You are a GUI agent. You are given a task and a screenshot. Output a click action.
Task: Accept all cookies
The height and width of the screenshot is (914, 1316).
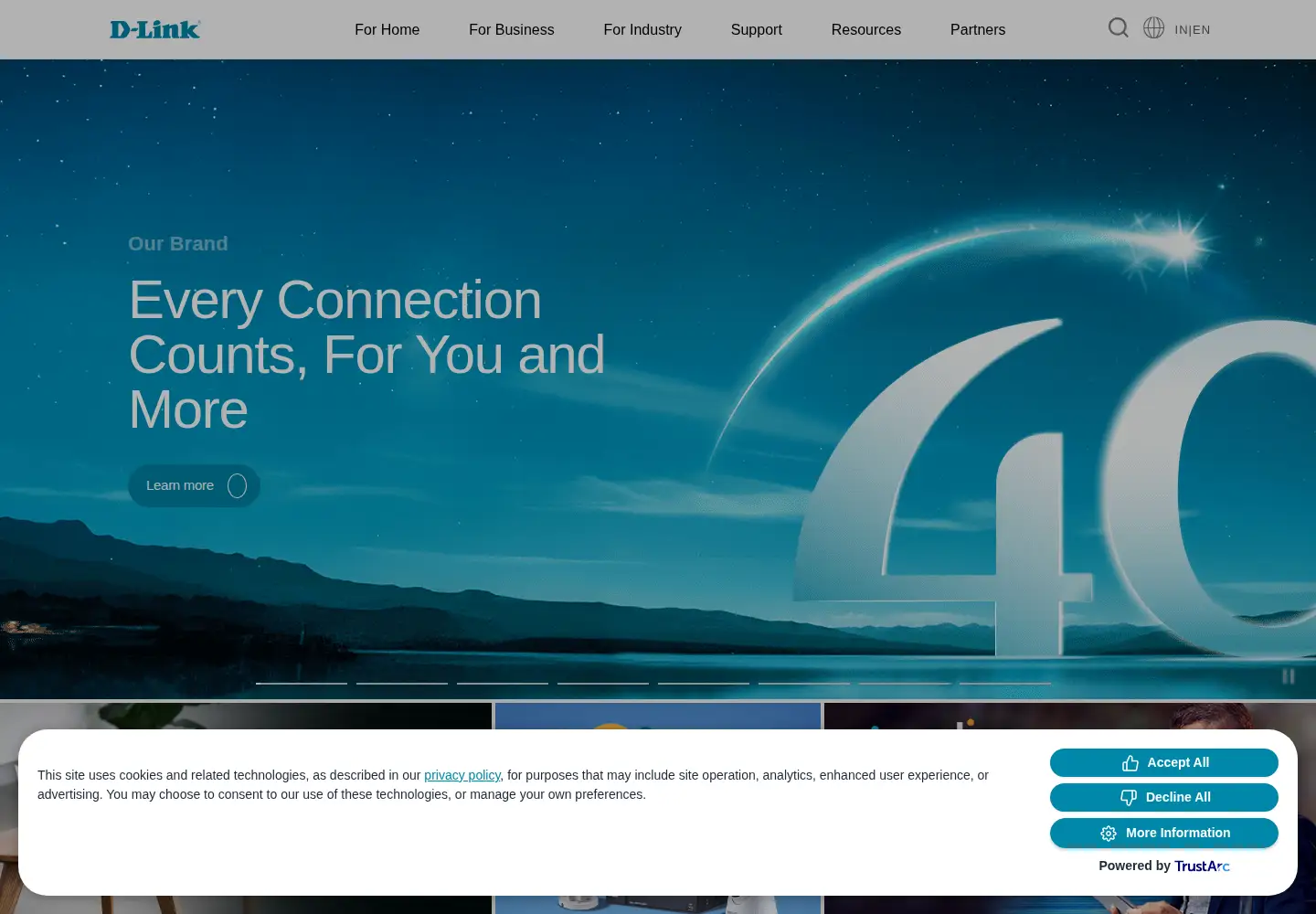pyautogui.click(x=1164, y=762)
